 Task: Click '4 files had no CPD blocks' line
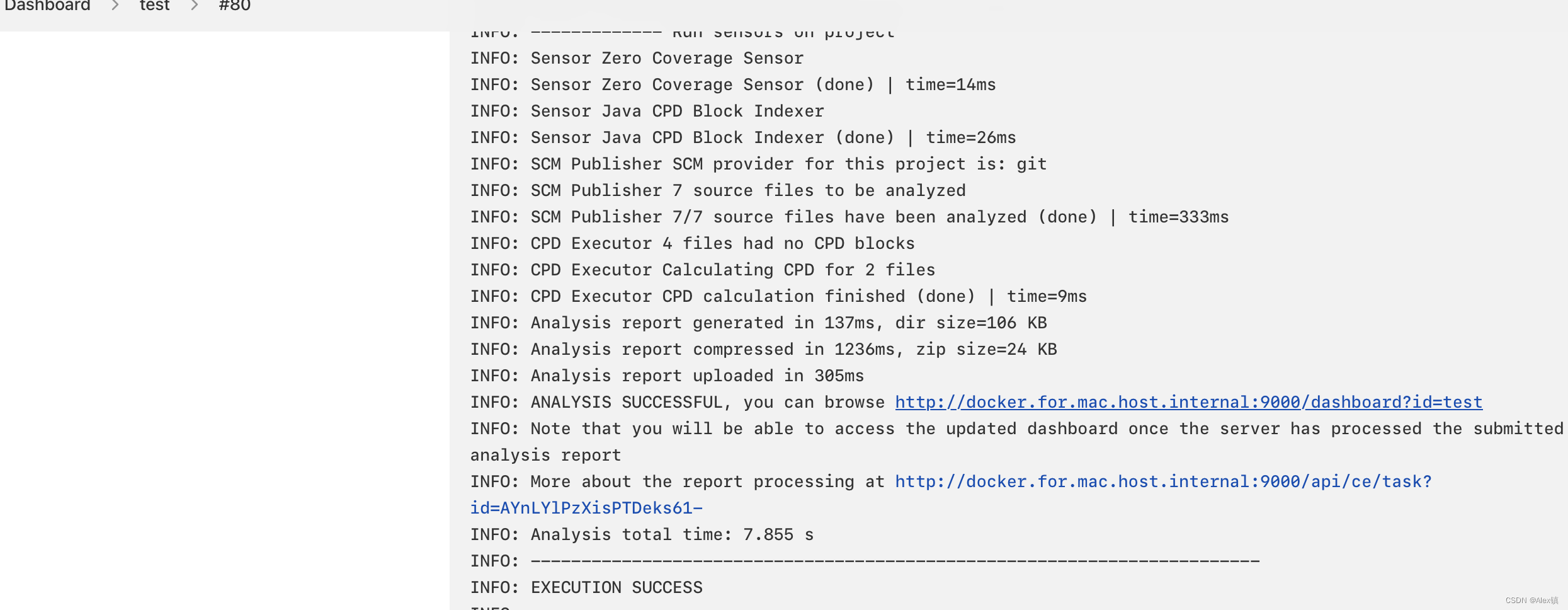pos(693,243)
